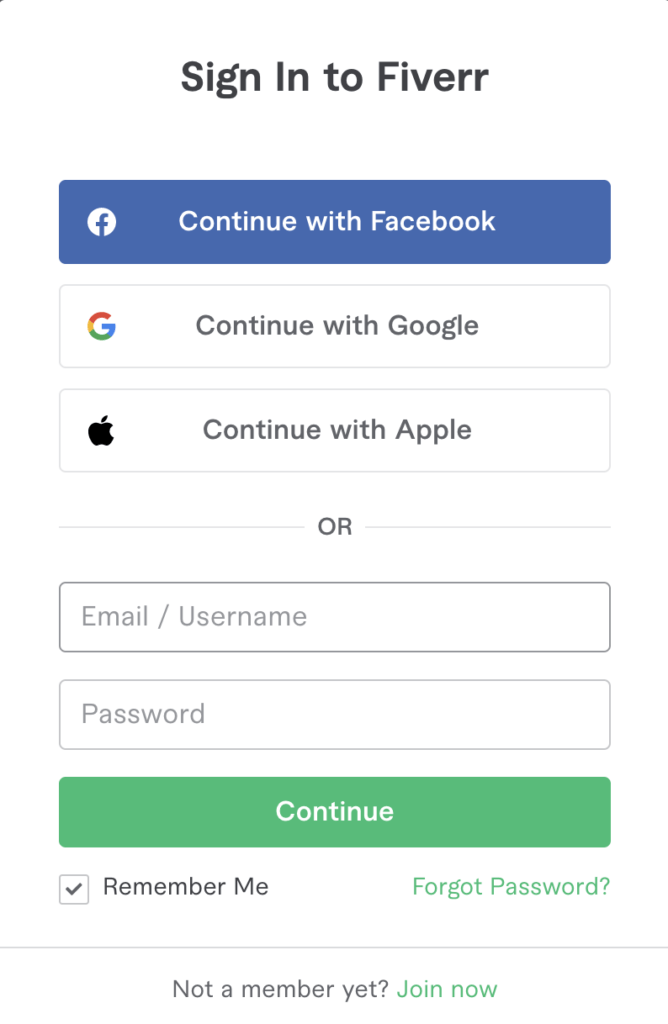Choose Continue with Google sign-in
The width and height of the screenshot is (668, 1024).
pyautogui.click(x=334, y=326)
